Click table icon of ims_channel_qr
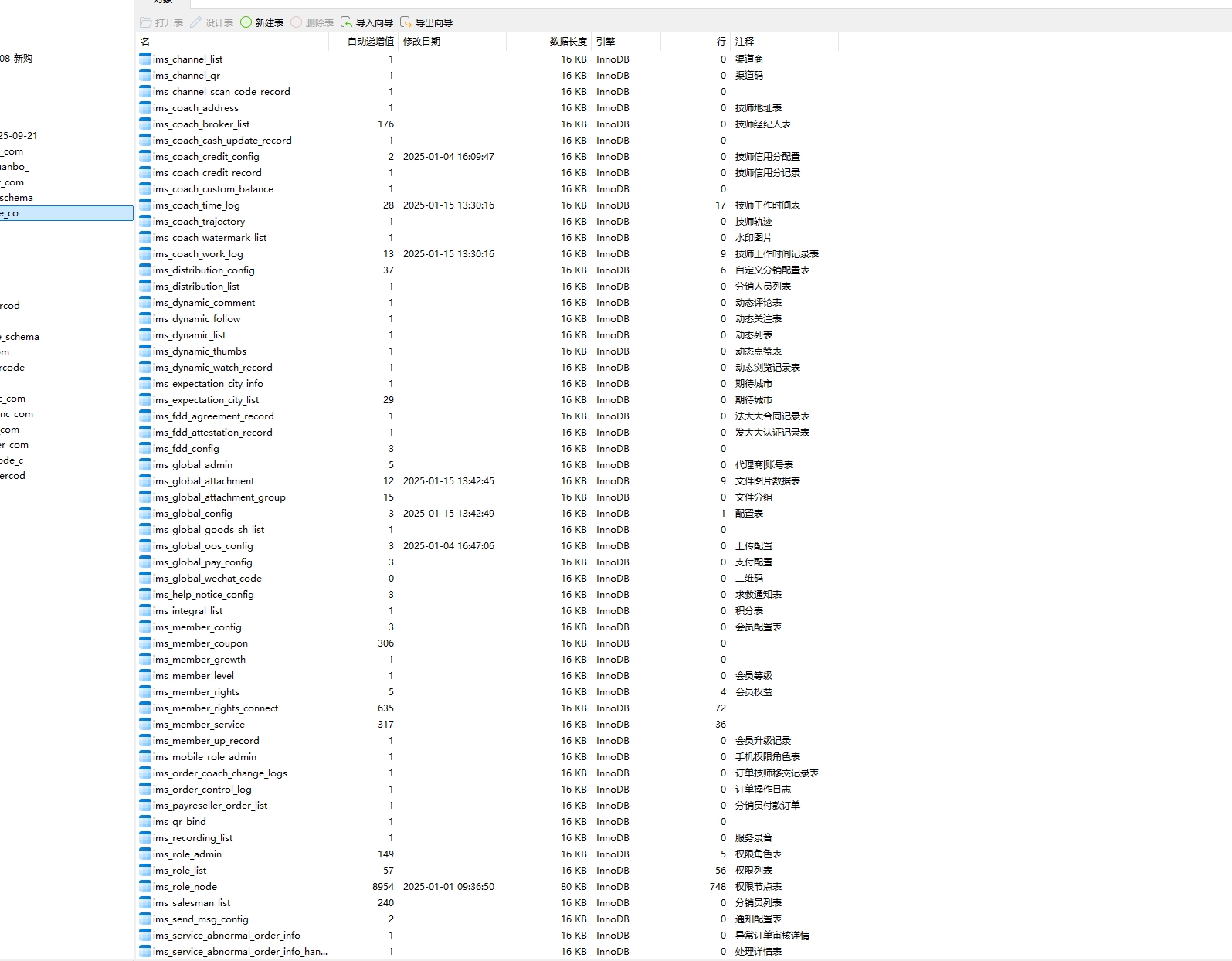Screen dimensions: 1232x961 (x=145, y=75)
